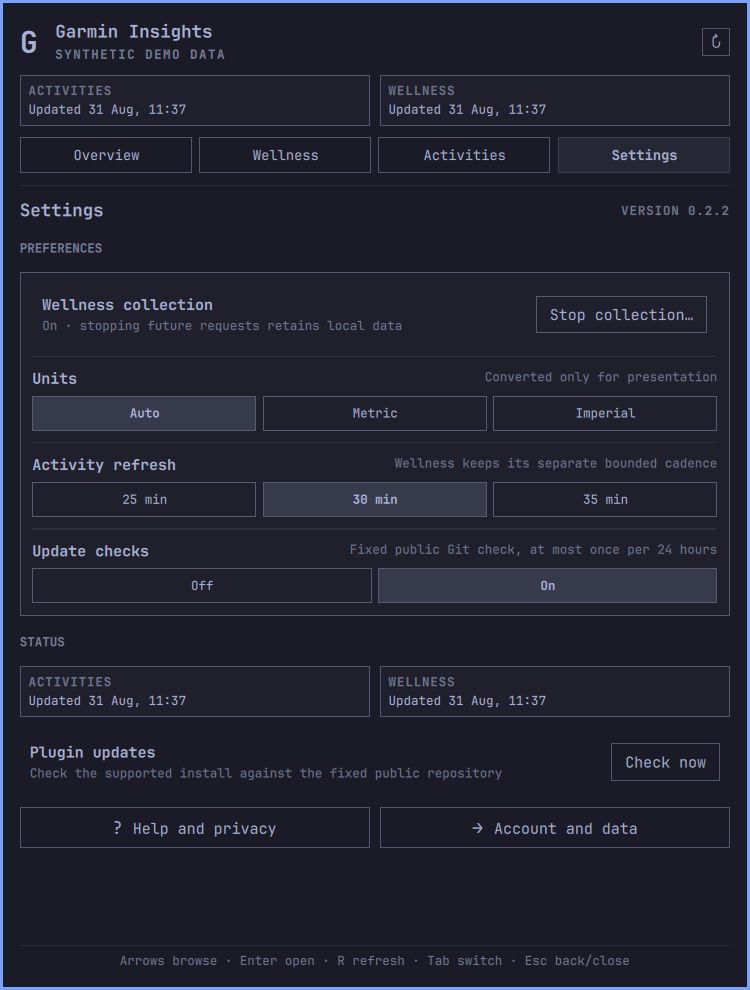750x990 pixels.
Task: Click the top Activities updated card
Action: pyautogui.click(x=194, y=100)
